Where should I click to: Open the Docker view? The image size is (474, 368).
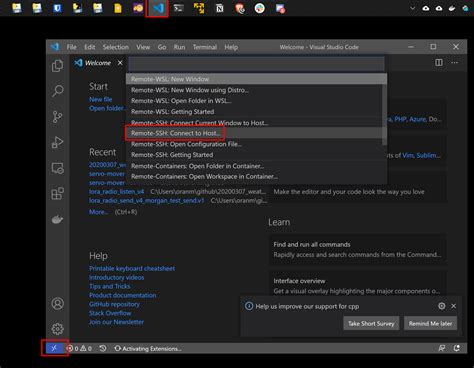[57, 219]
